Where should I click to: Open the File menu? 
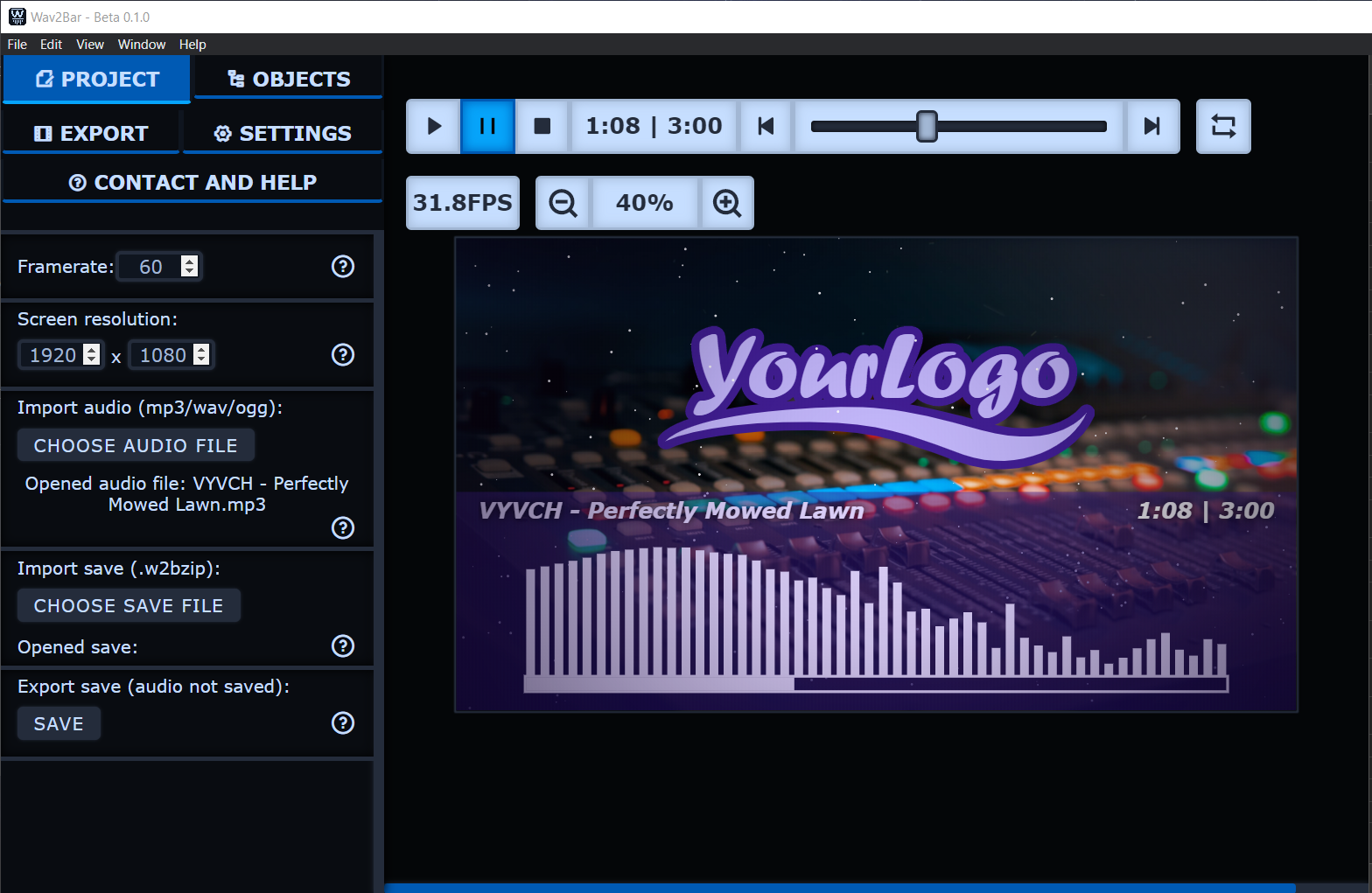pos(17,45)
